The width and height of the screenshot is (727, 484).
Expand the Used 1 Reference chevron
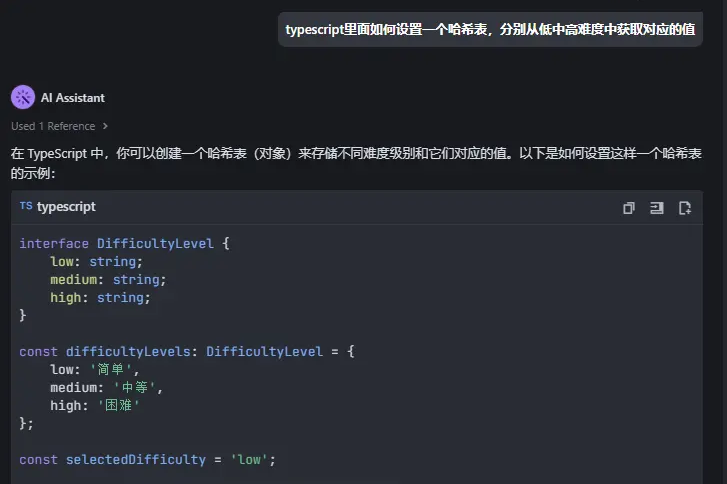(x=106, y=126)
